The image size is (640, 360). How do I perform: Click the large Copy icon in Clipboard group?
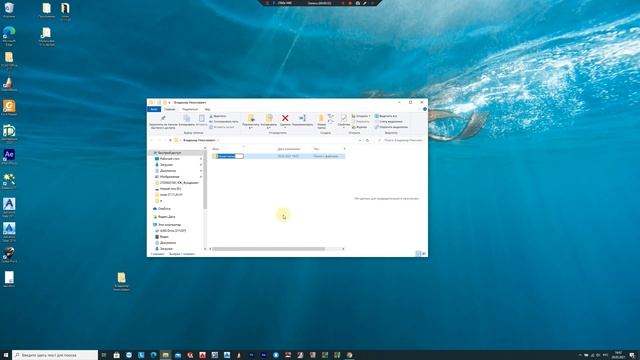pyautogui.click(x=187, y=118)
